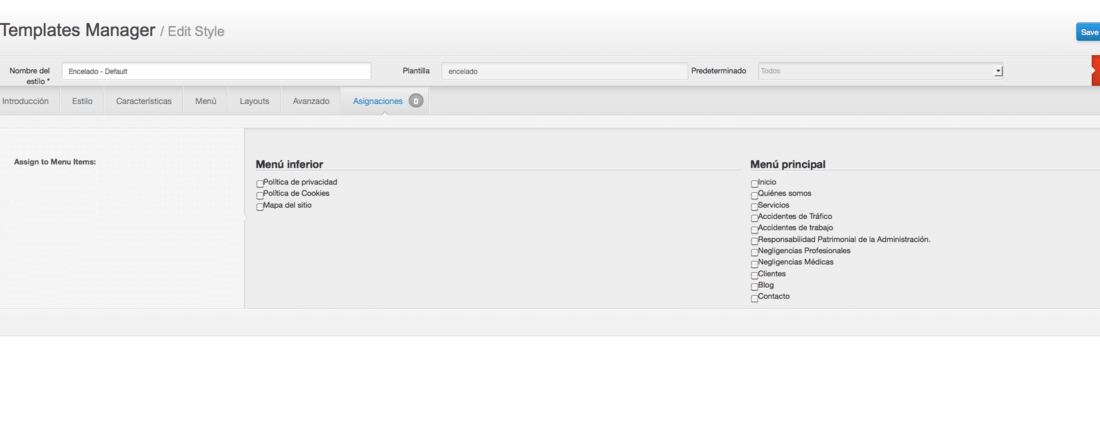
Task: Check Accidentes de trabajo checkbox
Action: [755, 229]
